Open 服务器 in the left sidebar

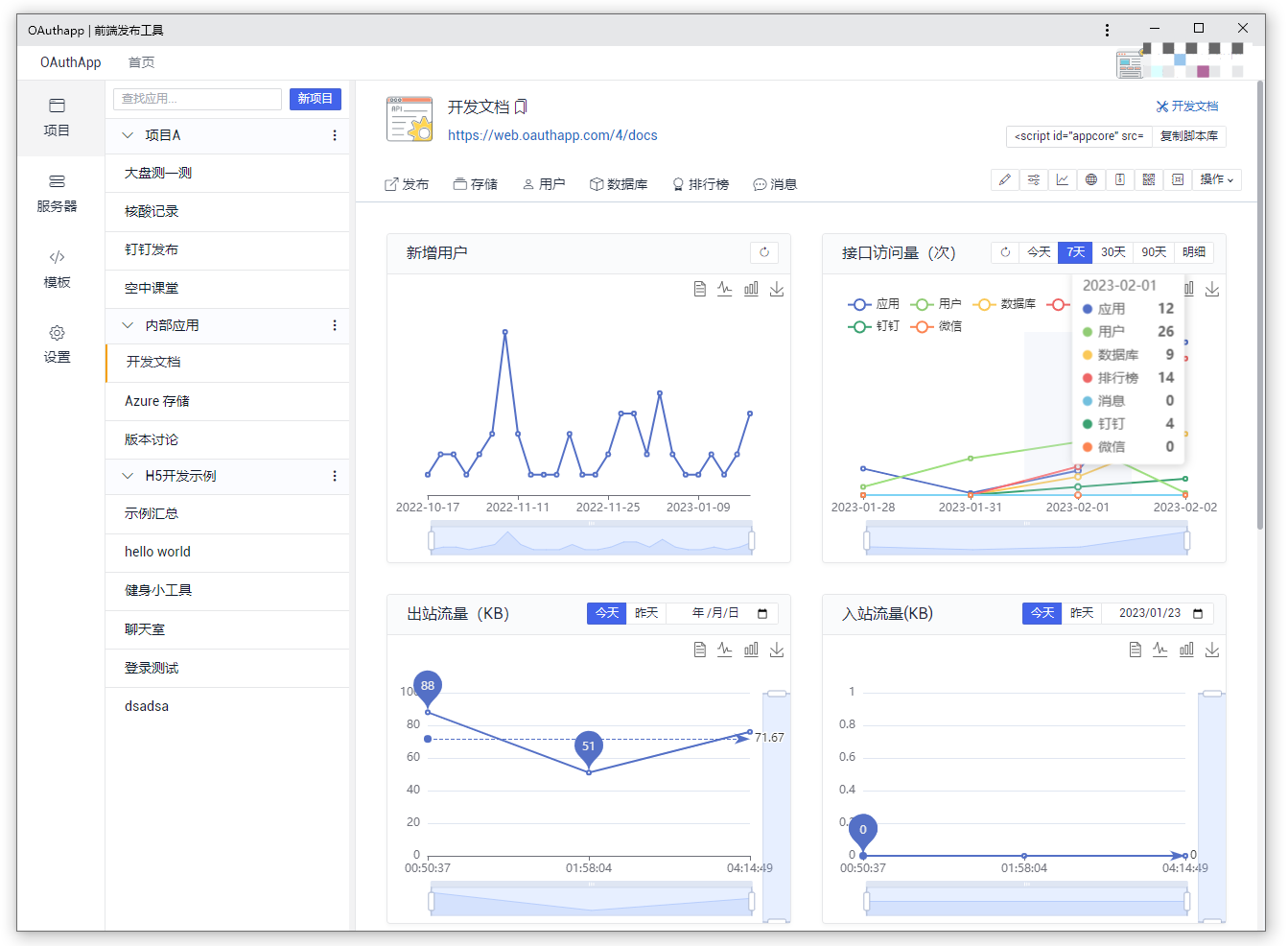(57, 193)
